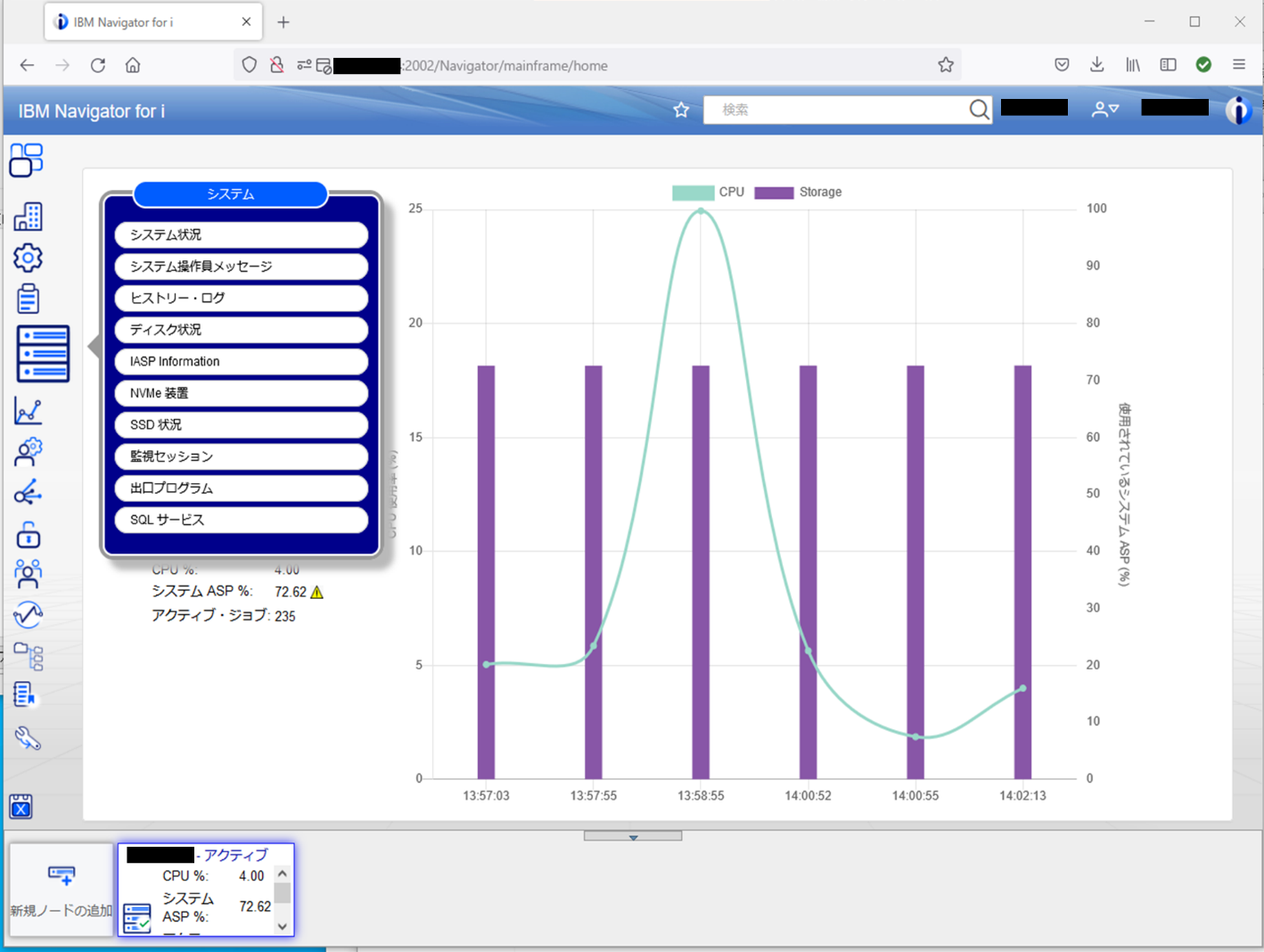Toggle CPU series in chart legend
This screenshot has width=1264, height=952.
click(708, 193)
